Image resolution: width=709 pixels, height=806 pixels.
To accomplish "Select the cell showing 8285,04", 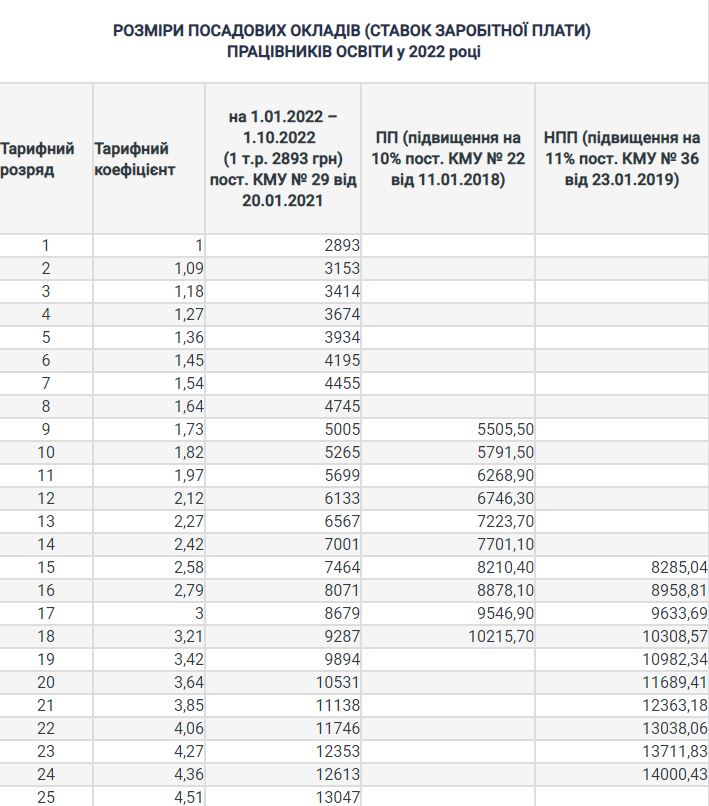I will 678,567.
